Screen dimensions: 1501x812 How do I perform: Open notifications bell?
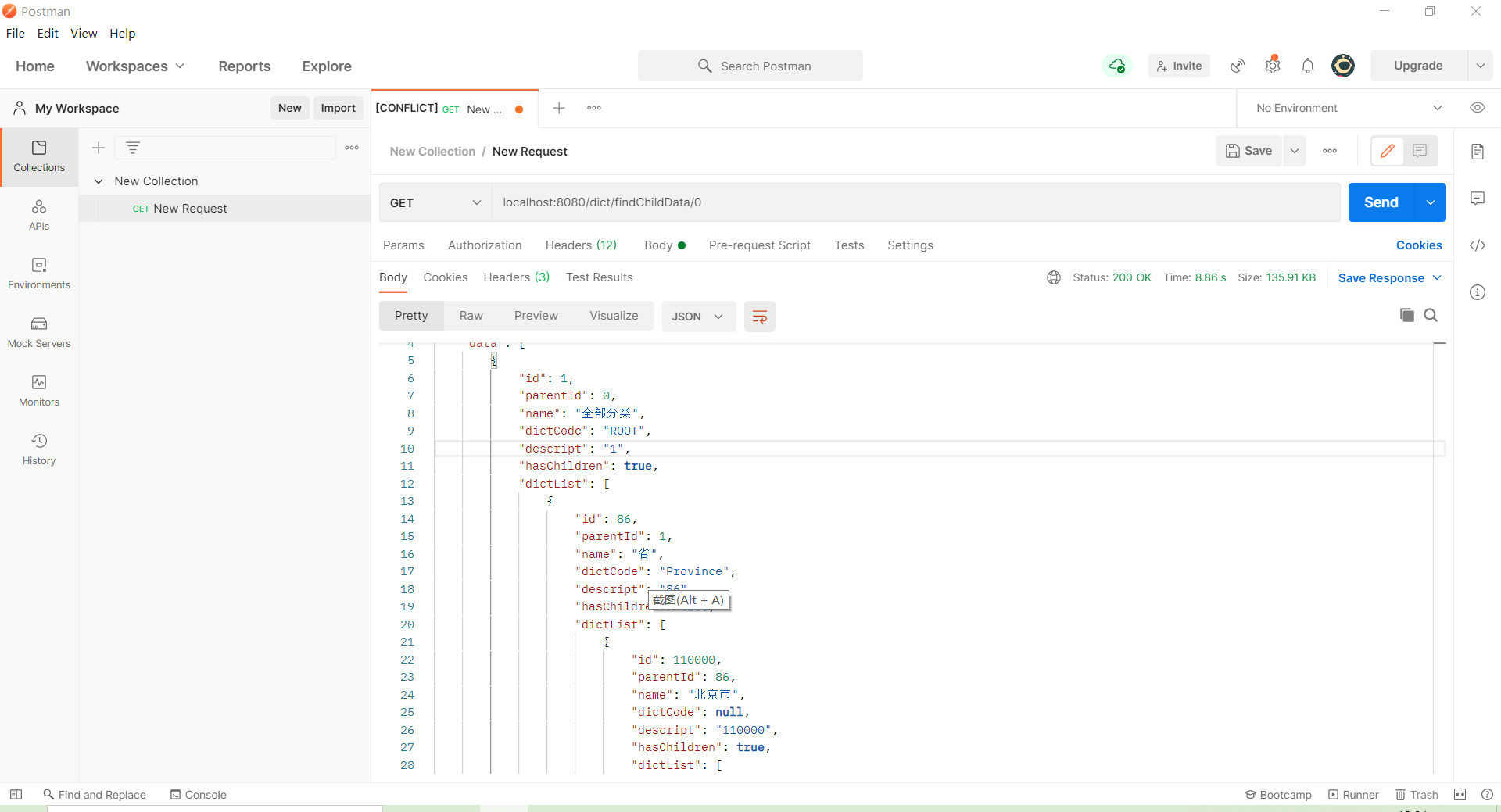tap(1308, 66)
